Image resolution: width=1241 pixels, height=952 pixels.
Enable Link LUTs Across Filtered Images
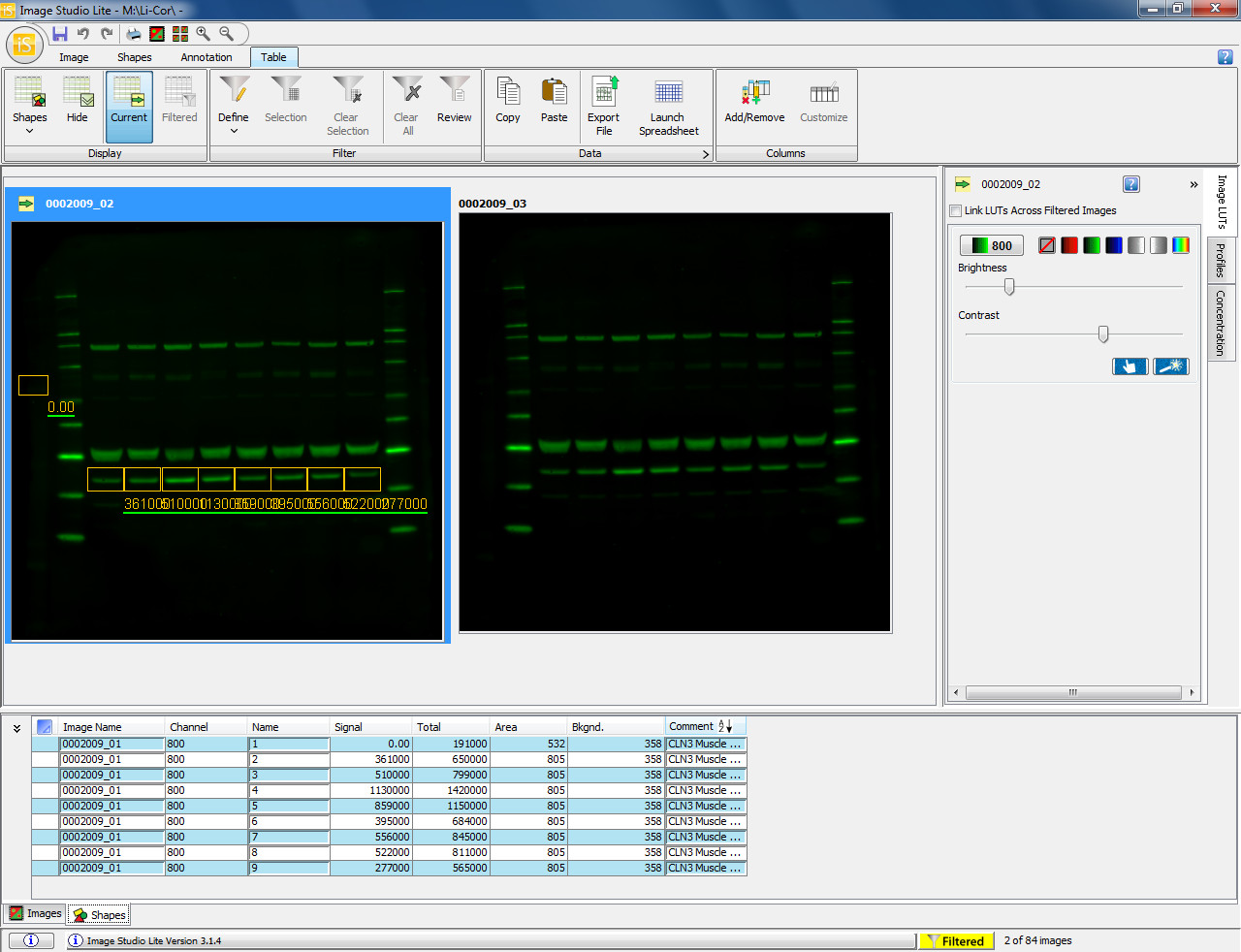[956, 210]
